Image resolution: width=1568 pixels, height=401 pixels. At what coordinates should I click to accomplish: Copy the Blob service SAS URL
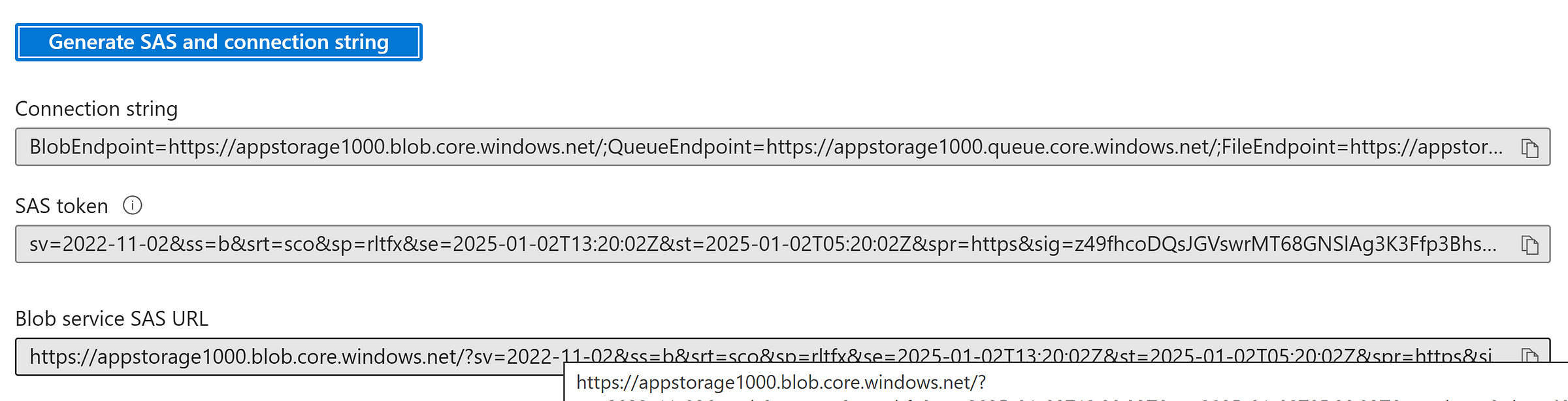pos(1529,356)
